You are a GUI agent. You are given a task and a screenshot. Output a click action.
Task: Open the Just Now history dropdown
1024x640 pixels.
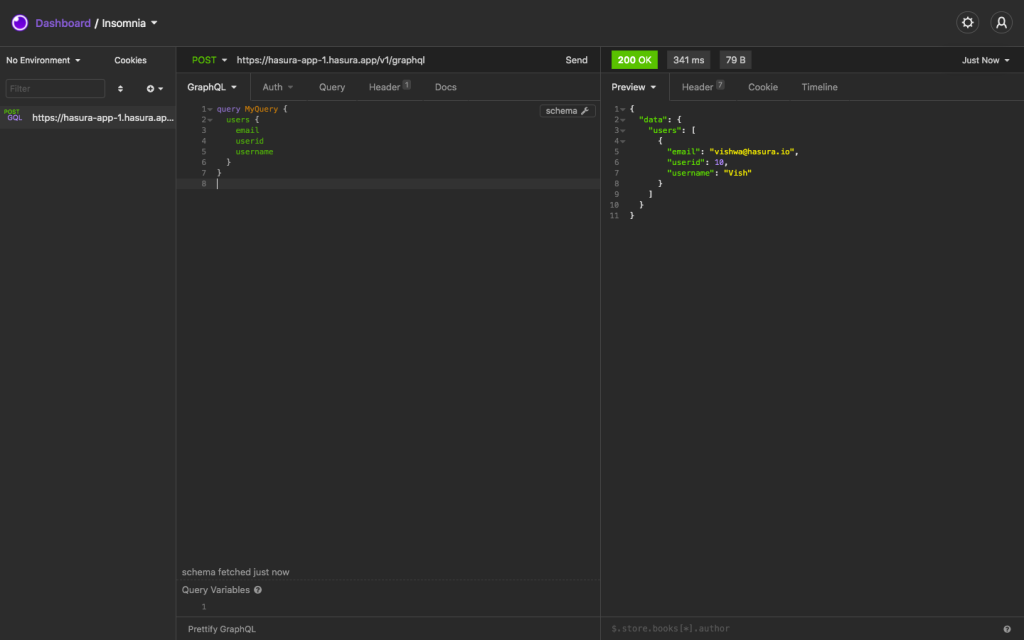(985, 60)
